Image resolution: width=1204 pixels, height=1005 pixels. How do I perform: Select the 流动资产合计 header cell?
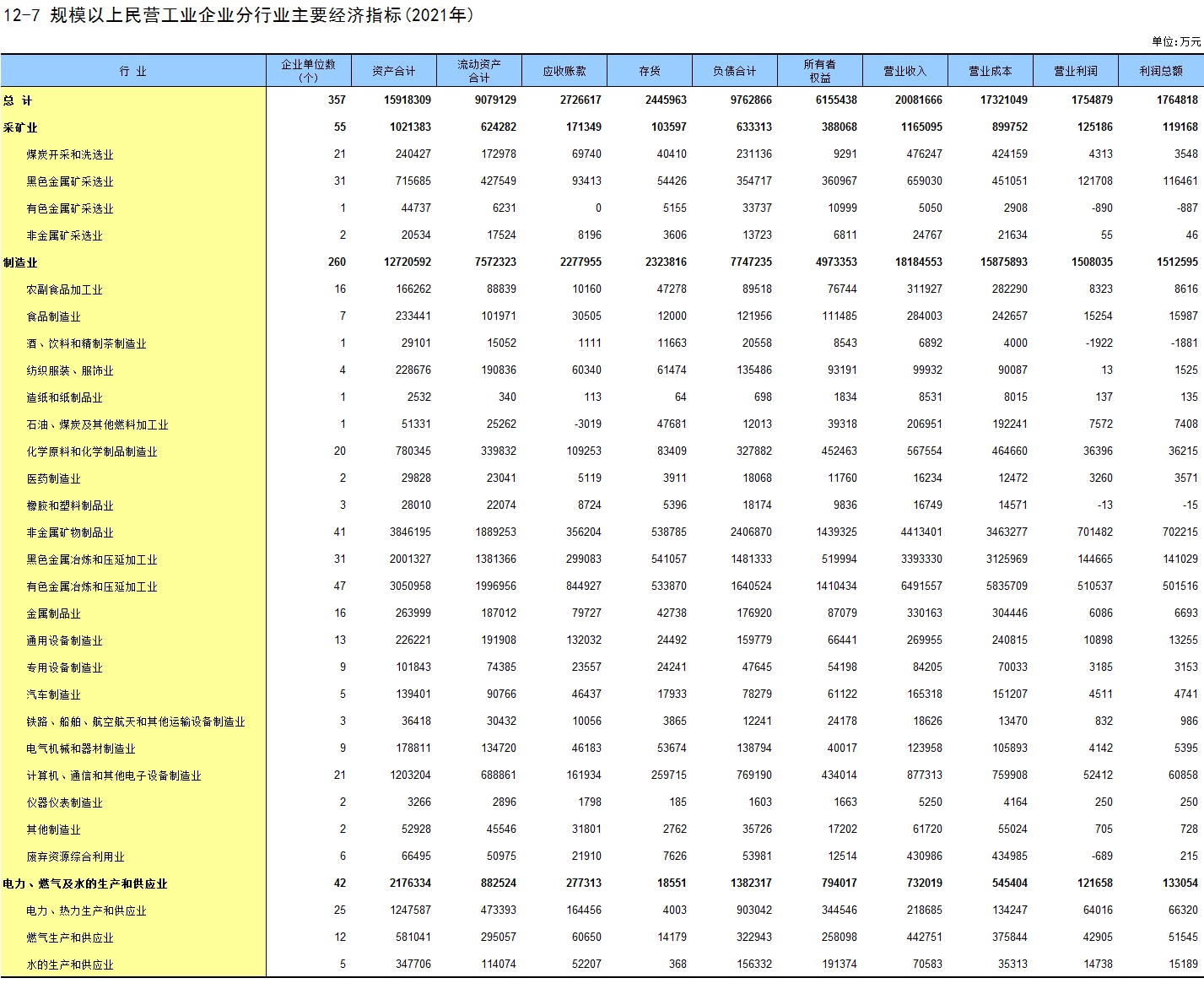coord(479,71)
